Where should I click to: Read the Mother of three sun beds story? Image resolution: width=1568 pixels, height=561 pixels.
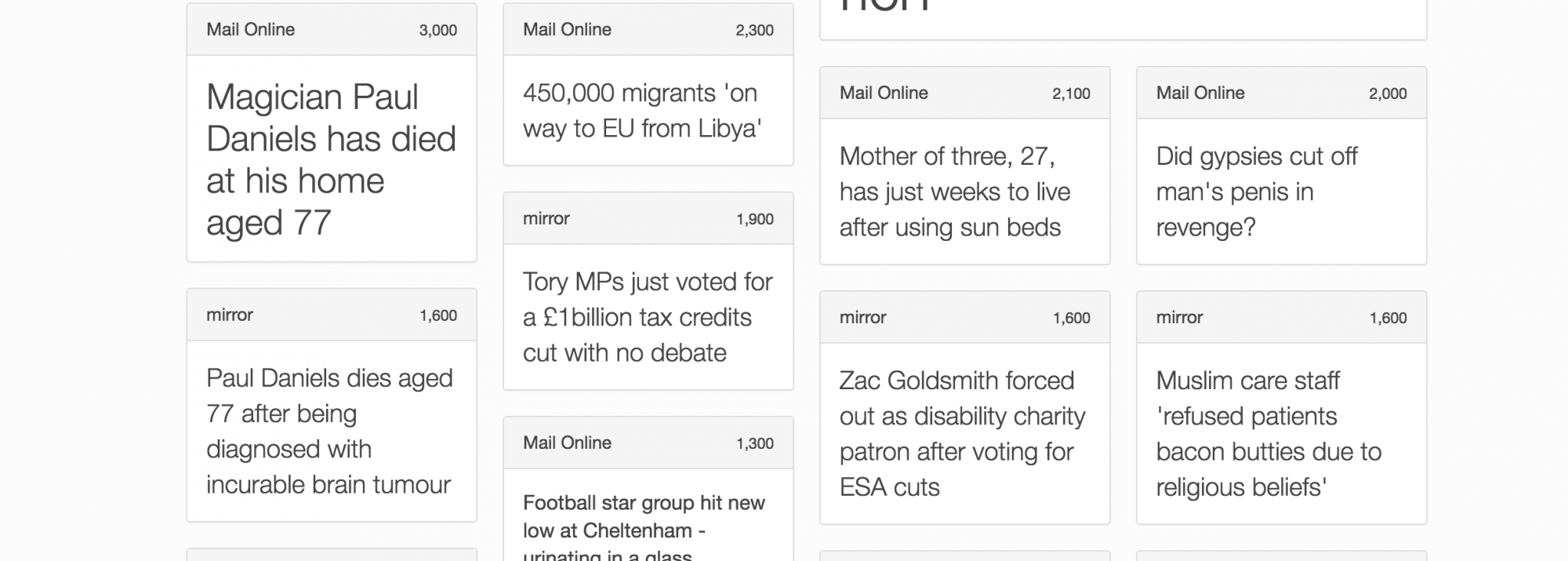click(954, 191)
